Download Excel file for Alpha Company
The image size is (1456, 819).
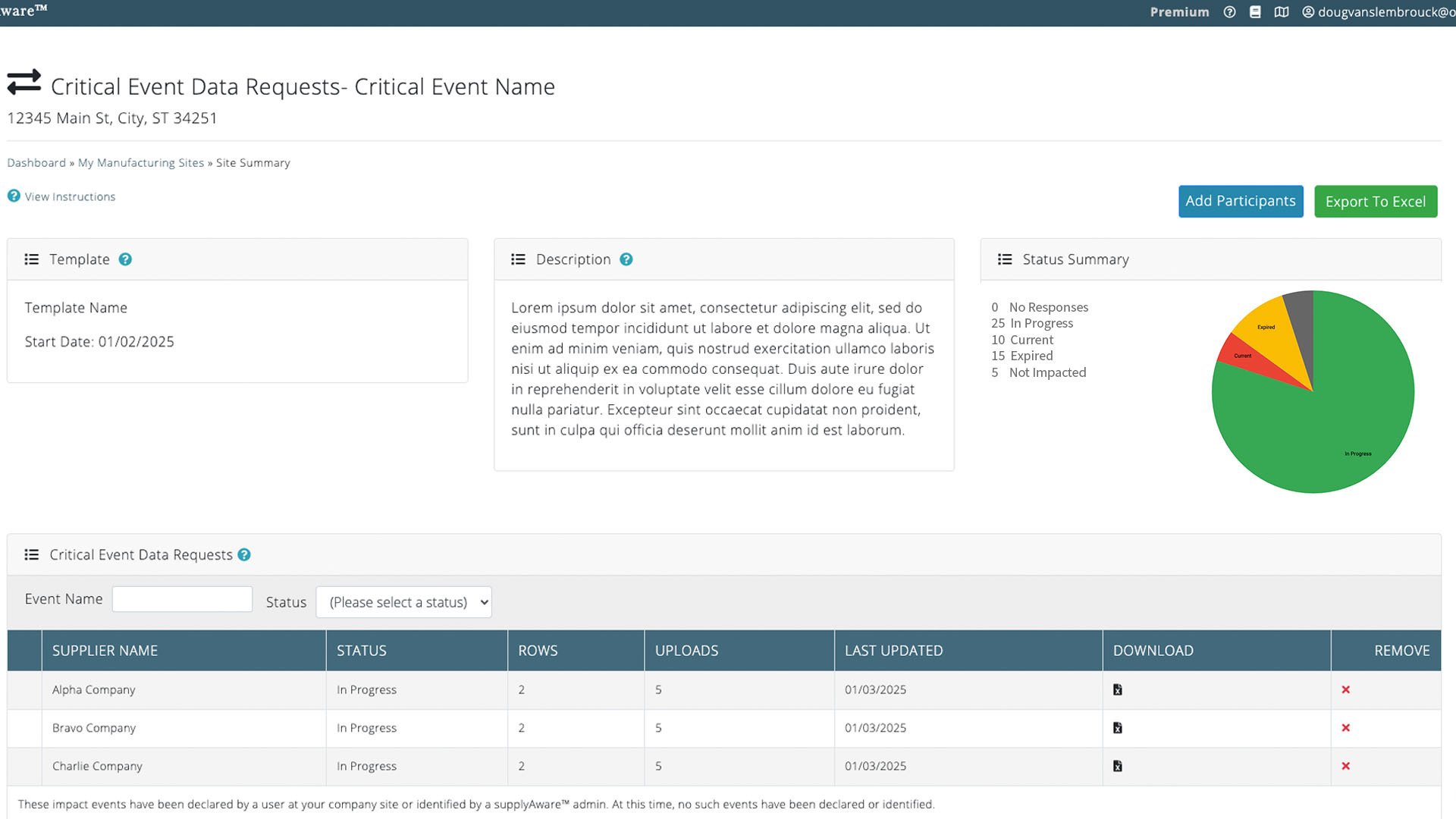[x=1117, y=689]
